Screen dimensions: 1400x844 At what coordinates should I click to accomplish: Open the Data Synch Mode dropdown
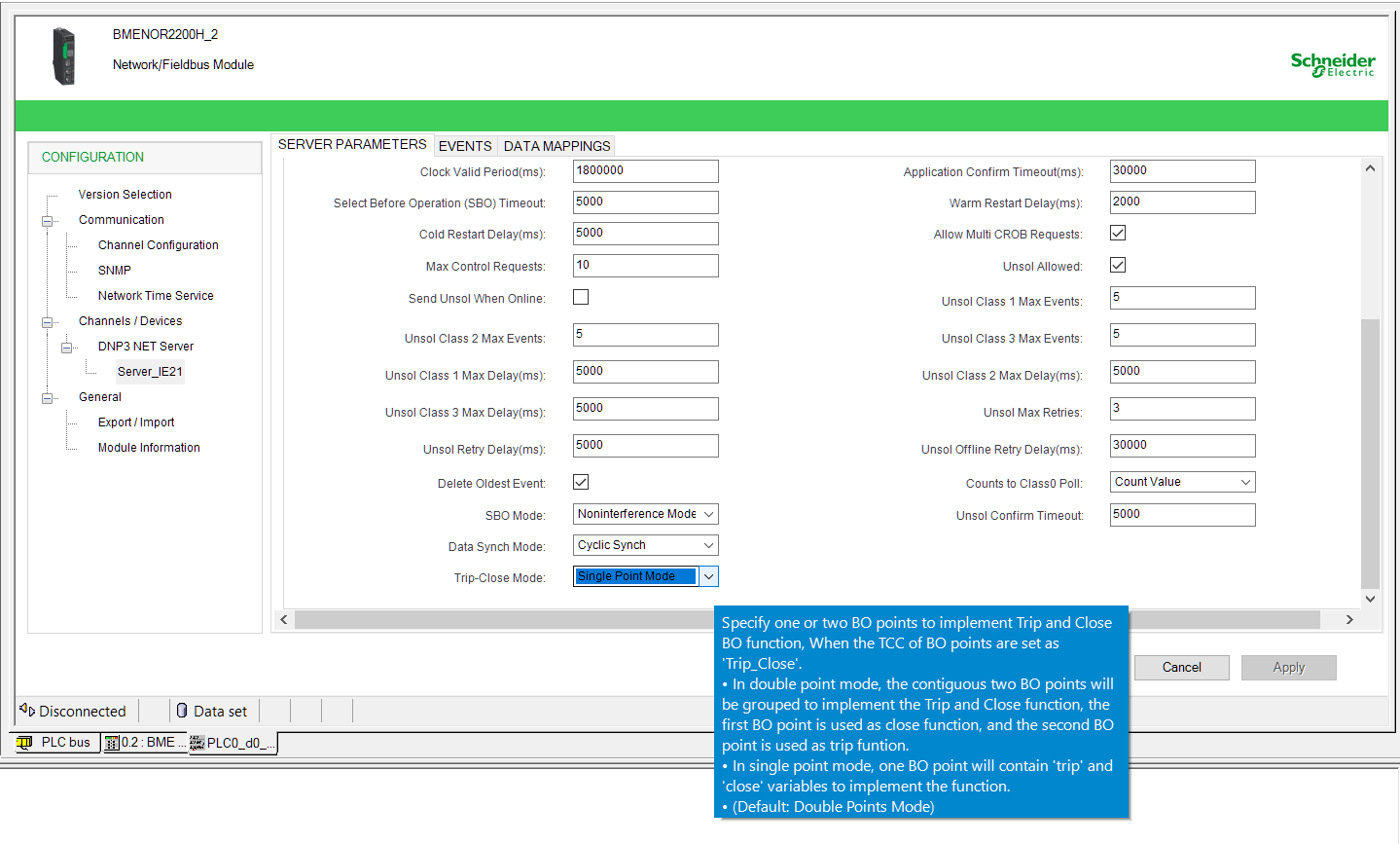pyautogui.click(x=646, y=545)
